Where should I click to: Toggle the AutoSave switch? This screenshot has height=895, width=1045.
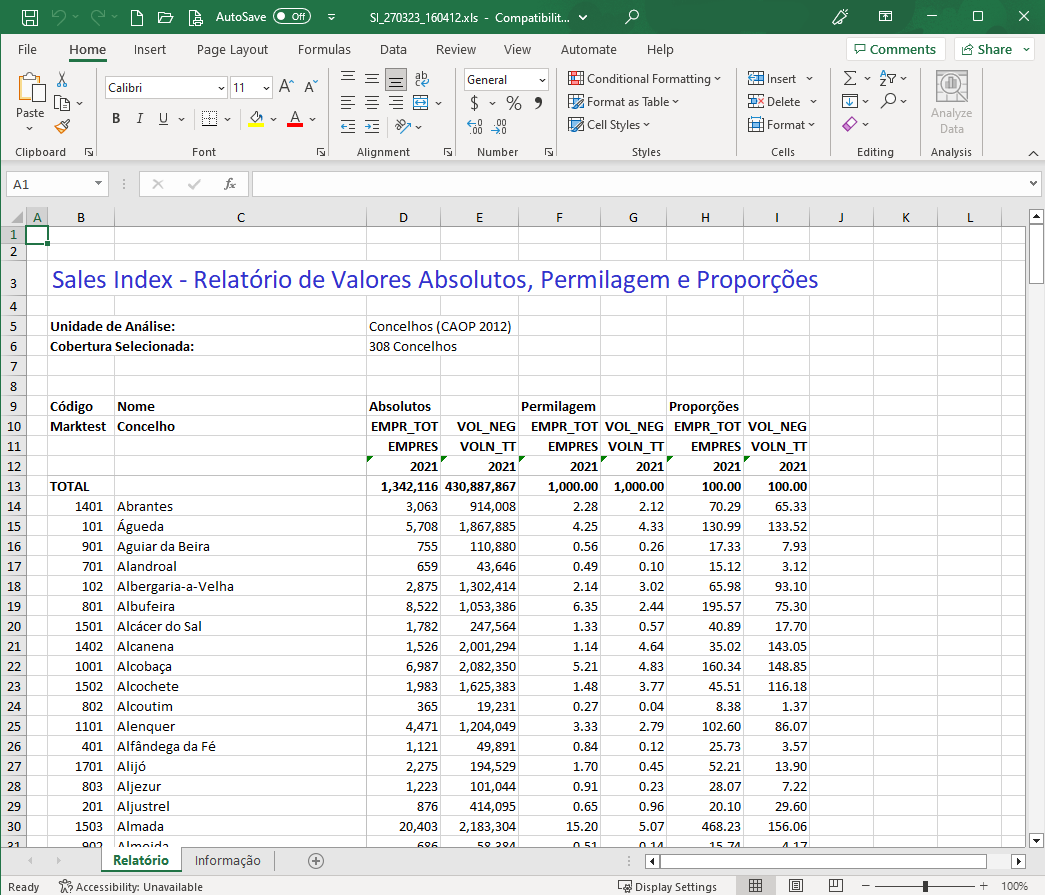(292, 17)
